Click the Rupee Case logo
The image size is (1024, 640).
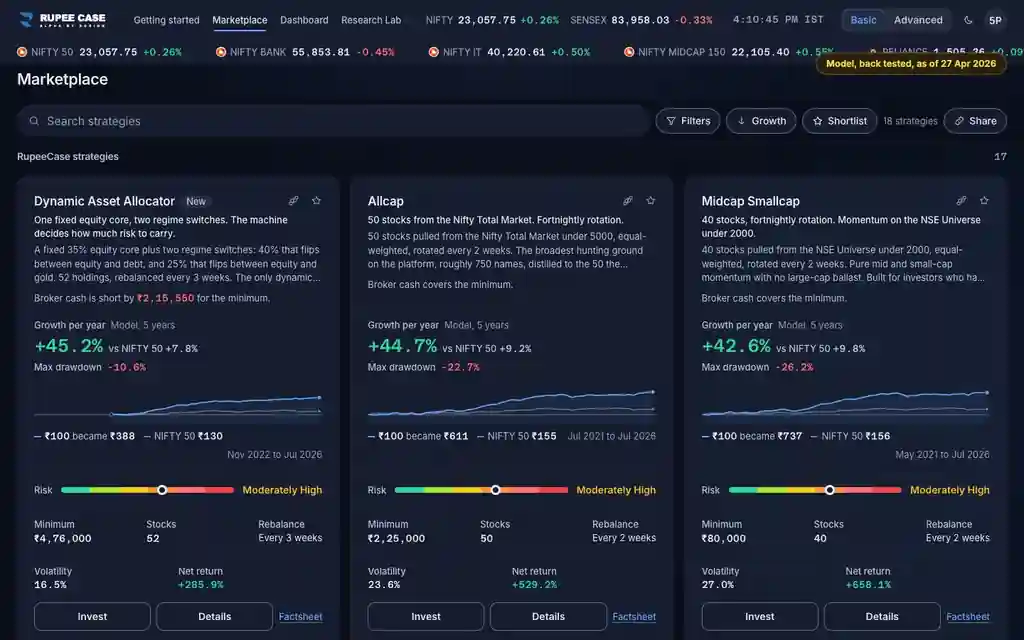pyautogui.click(x=63, y=20)
